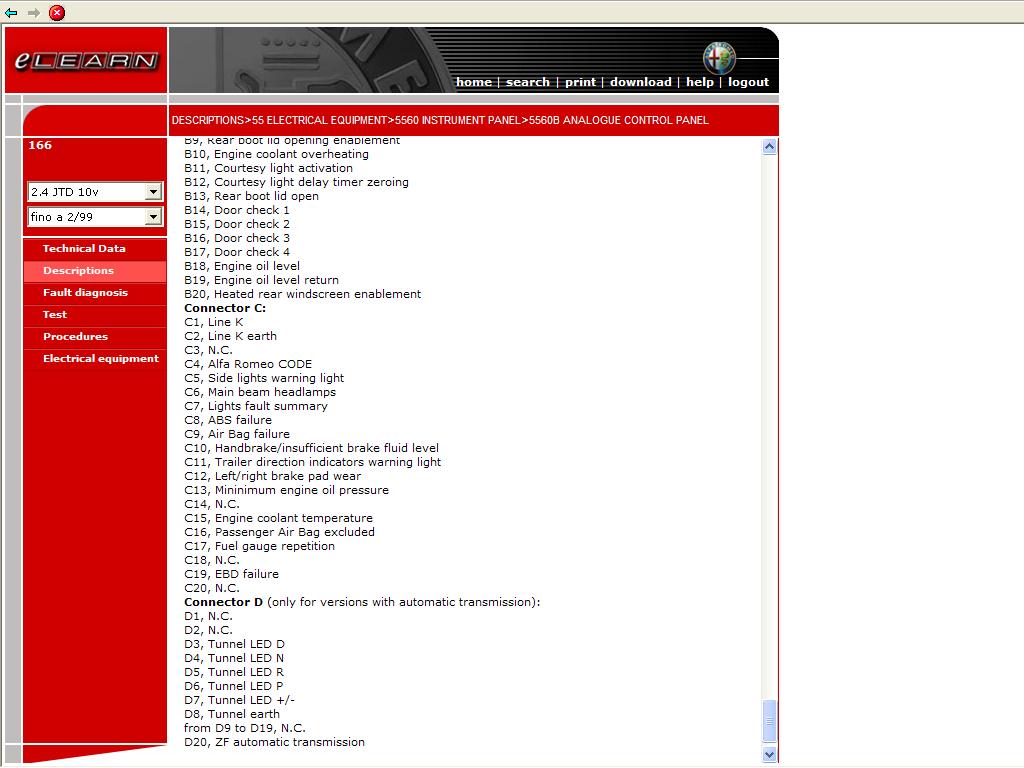
Task: Click the eLearn logo
Action: [86, 61]
